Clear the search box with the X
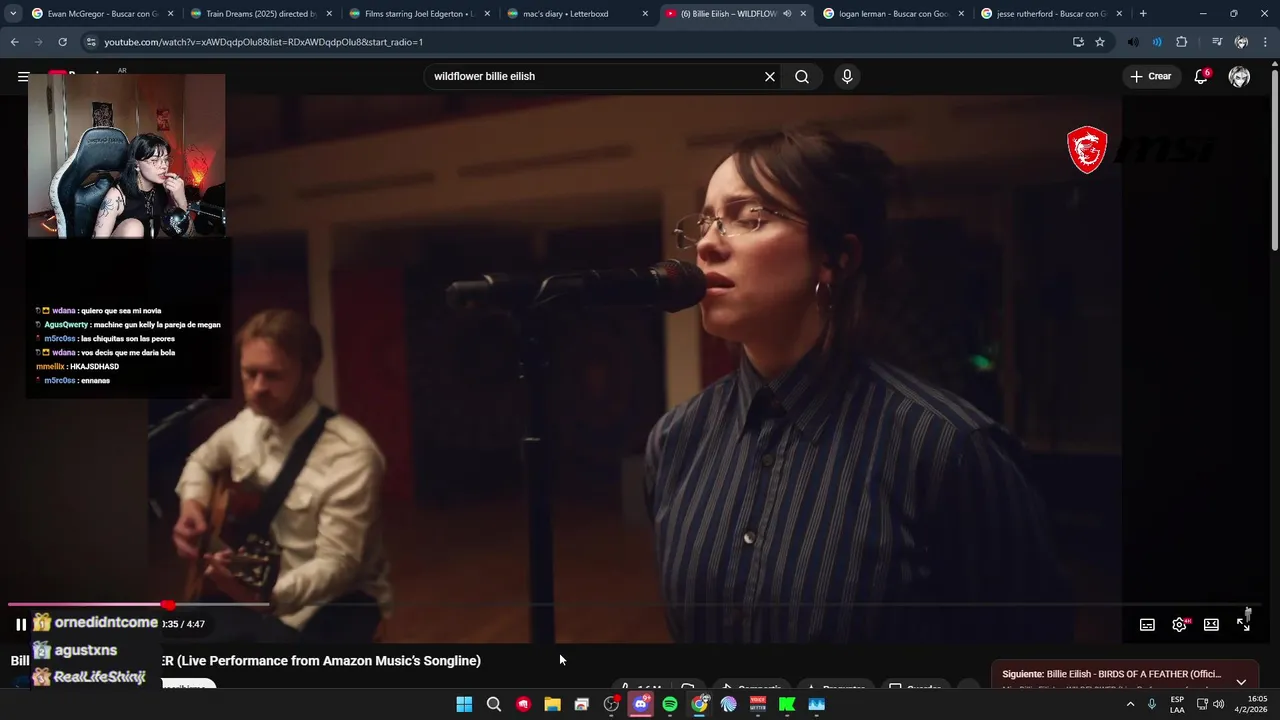 pos(770,76)
